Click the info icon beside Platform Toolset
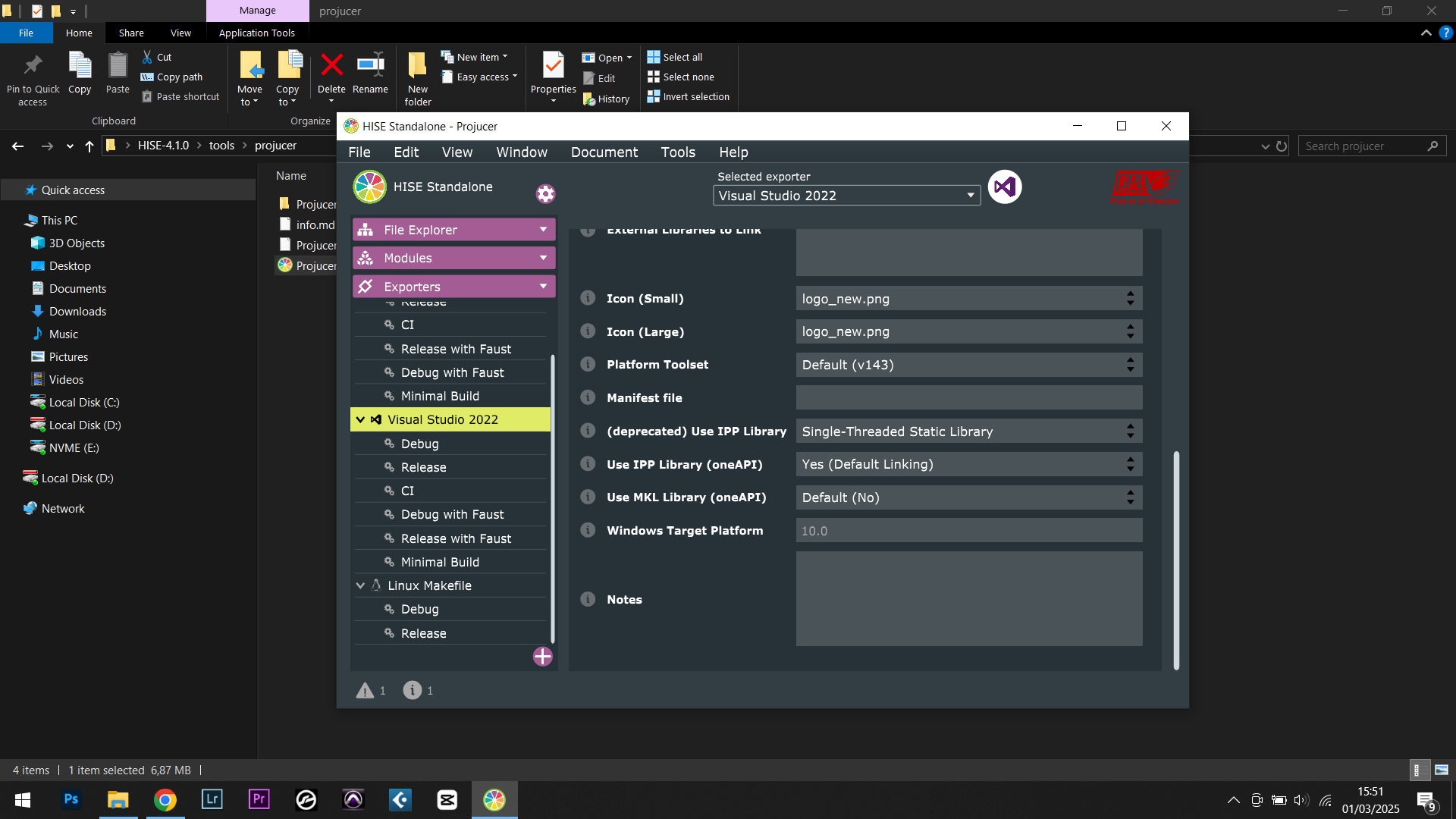Viewport: 1456px width, 819px height. 588,364
